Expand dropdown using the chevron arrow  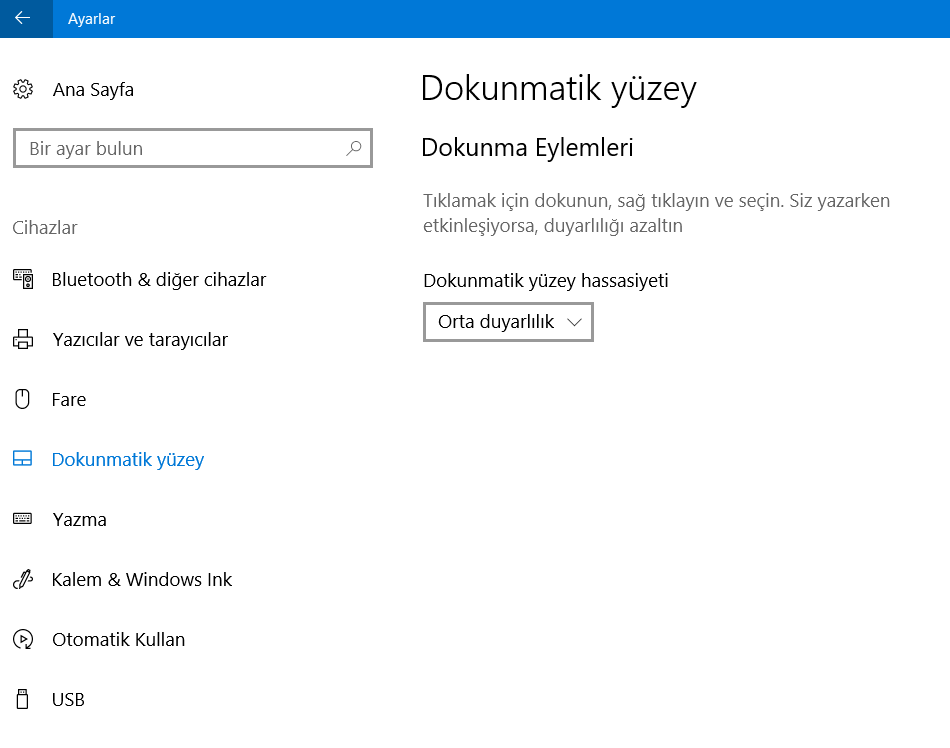pos(574,322)
